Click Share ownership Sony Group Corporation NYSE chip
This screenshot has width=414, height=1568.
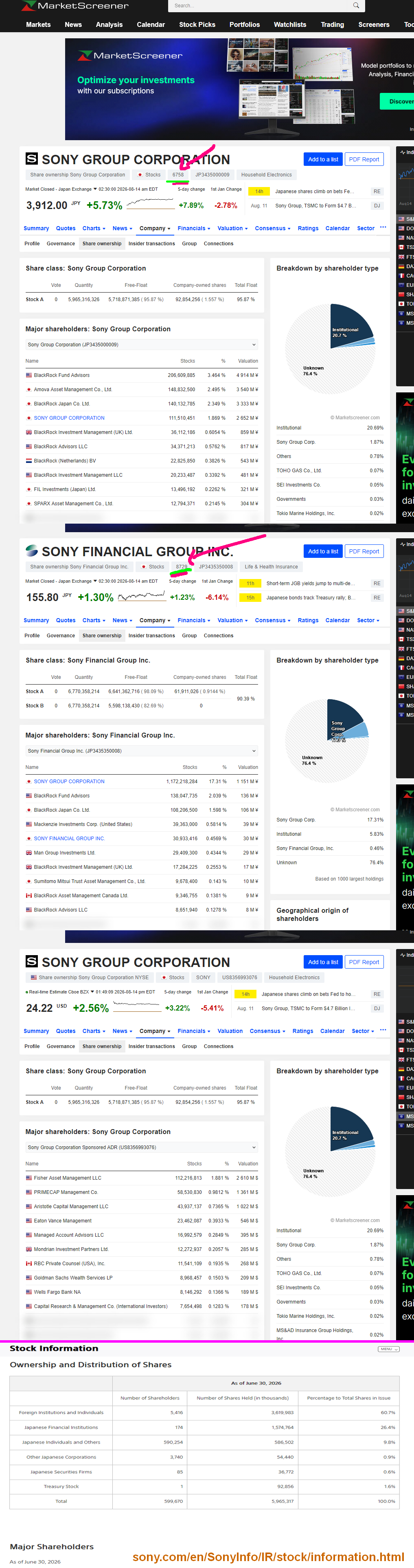pos(90,978)
